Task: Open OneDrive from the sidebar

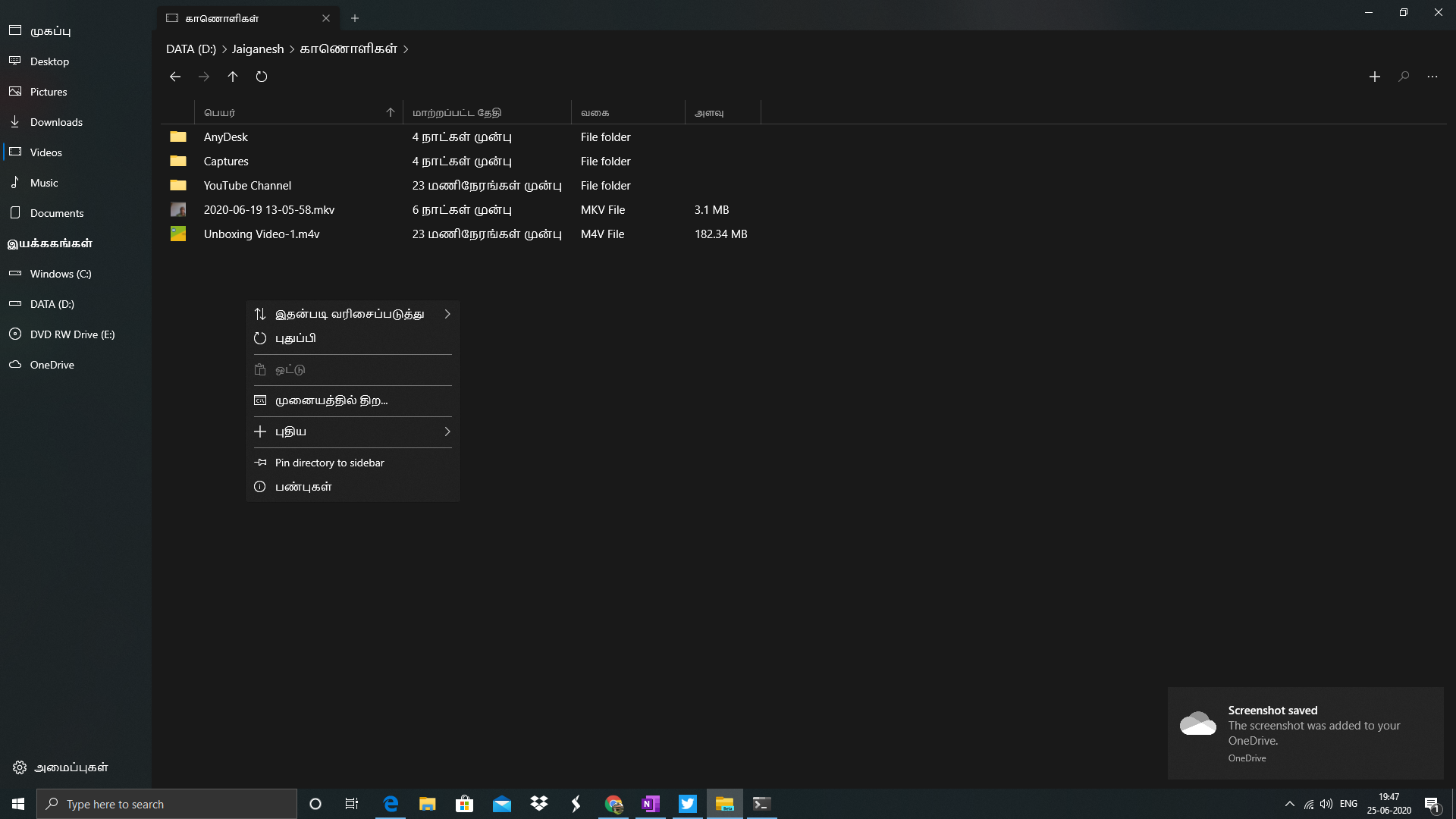Action: click(51, 364)
